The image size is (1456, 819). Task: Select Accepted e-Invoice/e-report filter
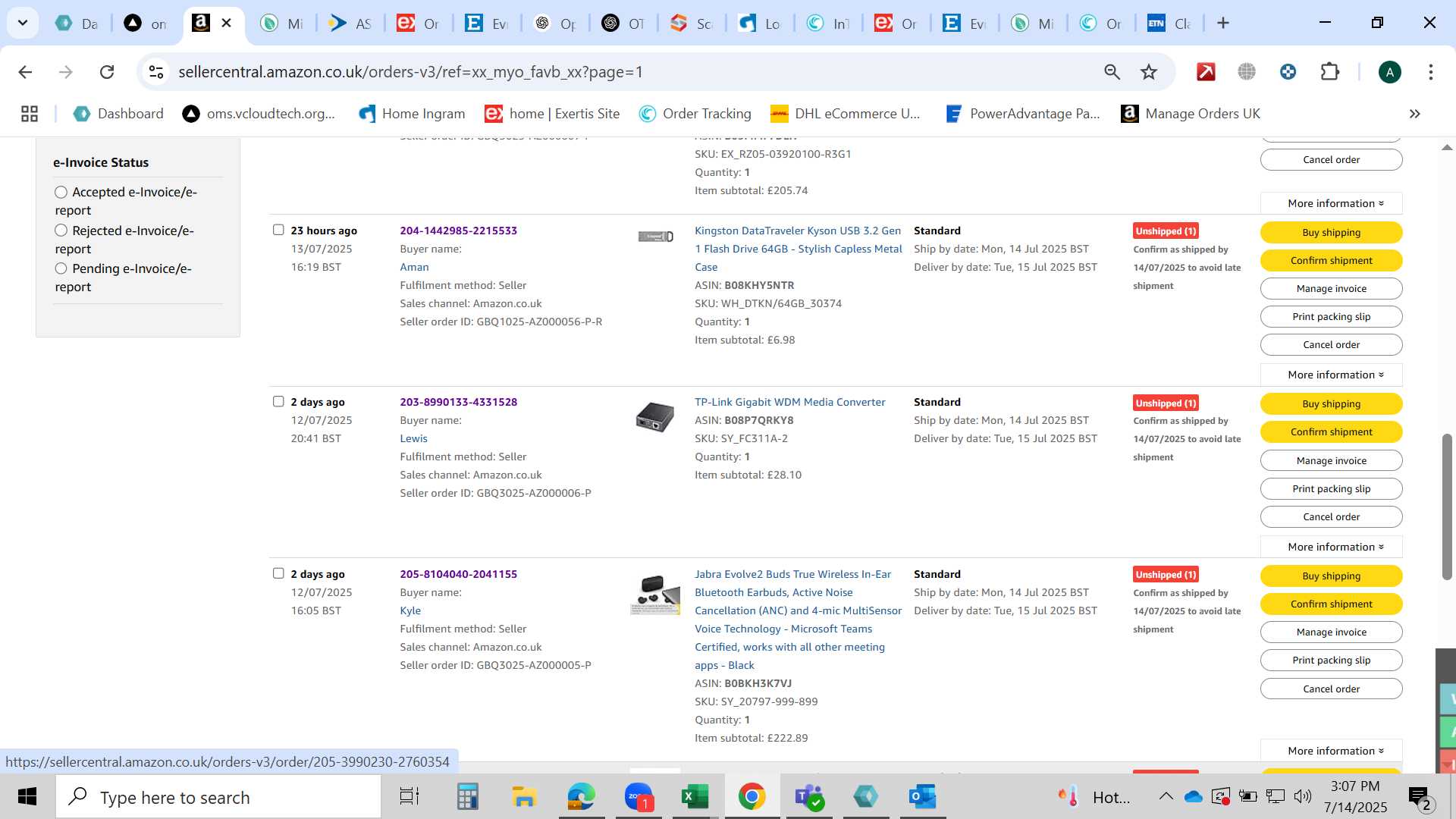point(61,193)
